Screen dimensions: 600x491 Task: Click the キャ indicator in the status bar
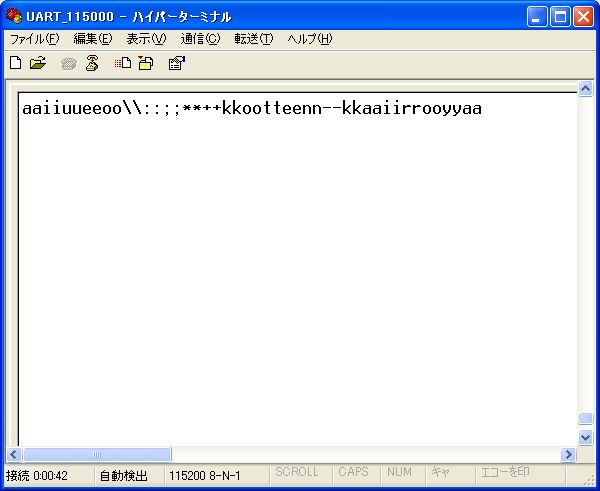440,472
